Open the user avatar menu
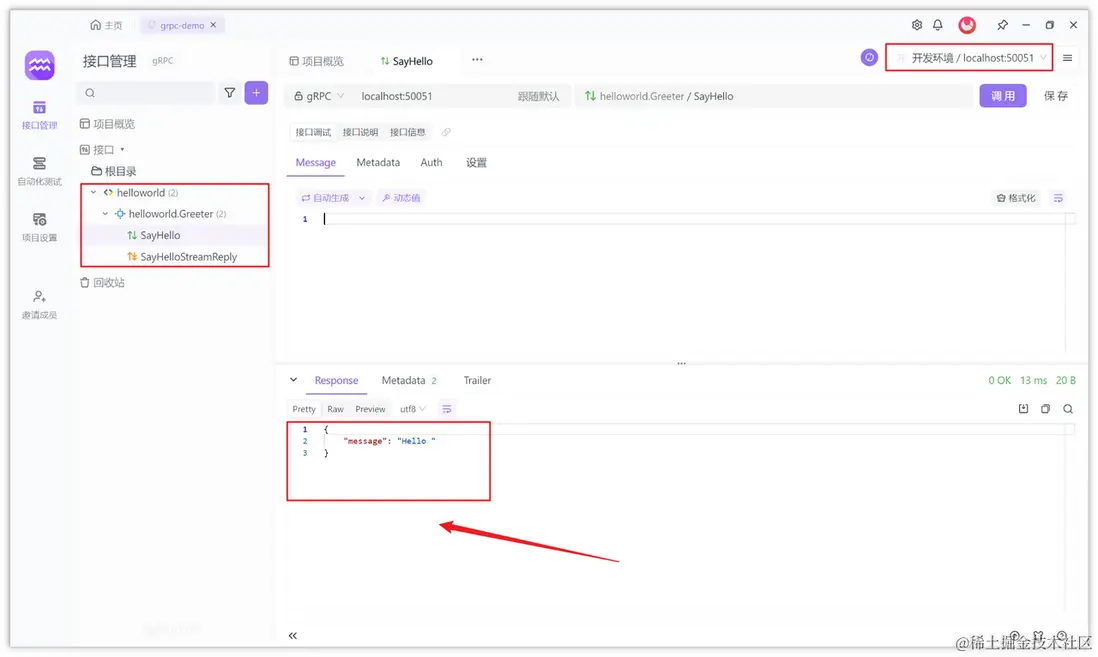Screen dimensions: 1098x657 click(967, 25)
